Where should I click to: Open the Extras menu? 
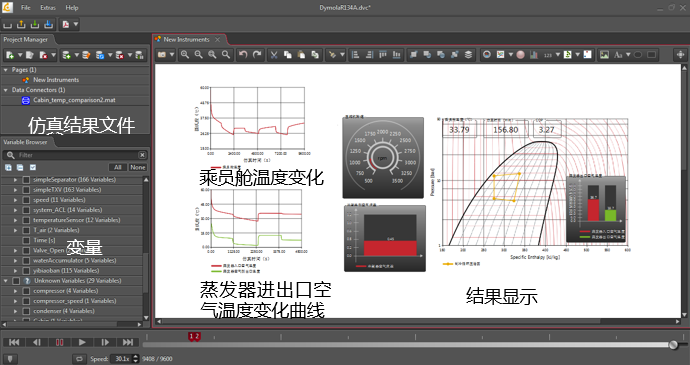point(48,7)
